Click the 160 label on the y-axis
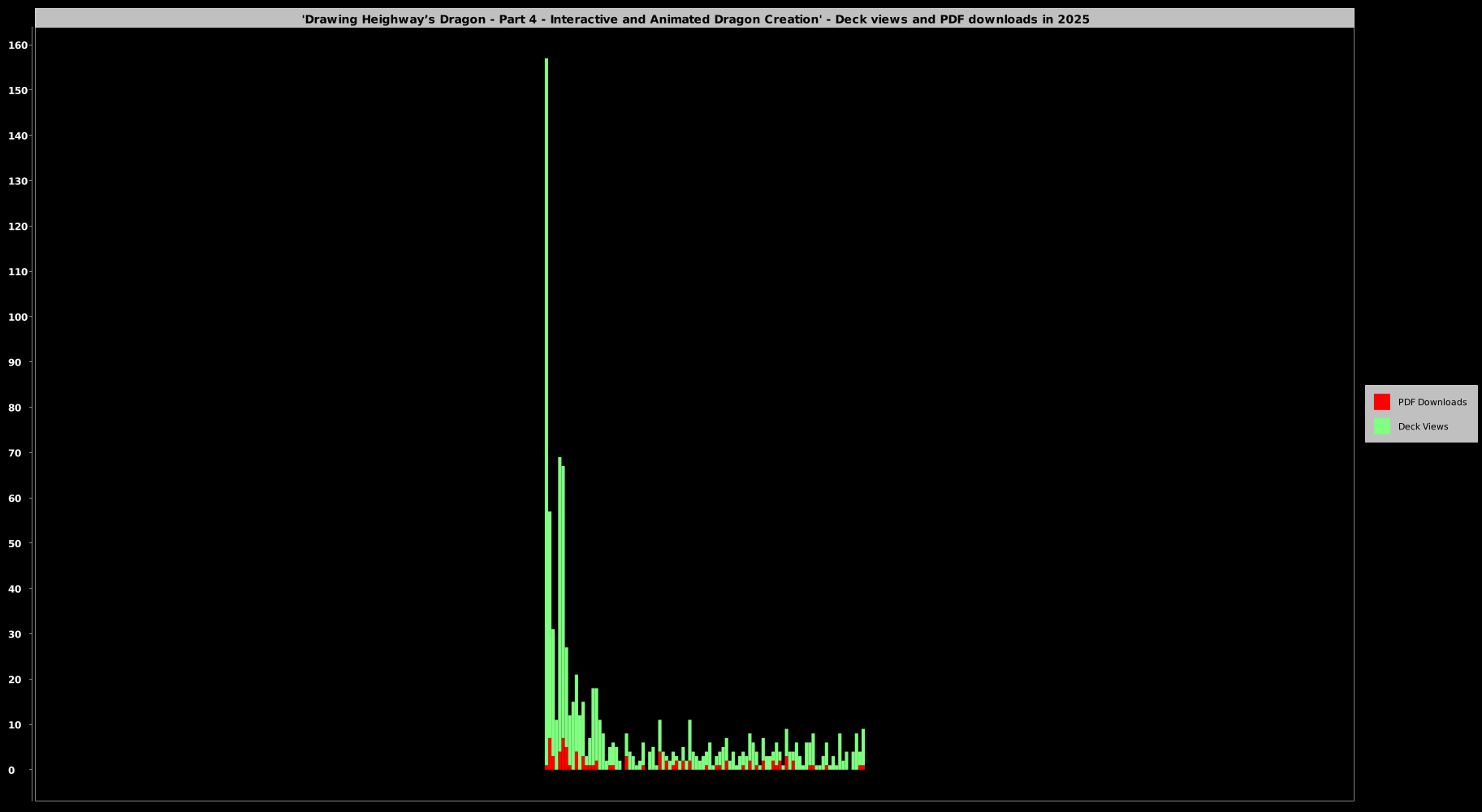Screen dimensions: 1482x812 click(x=18, y=45)
